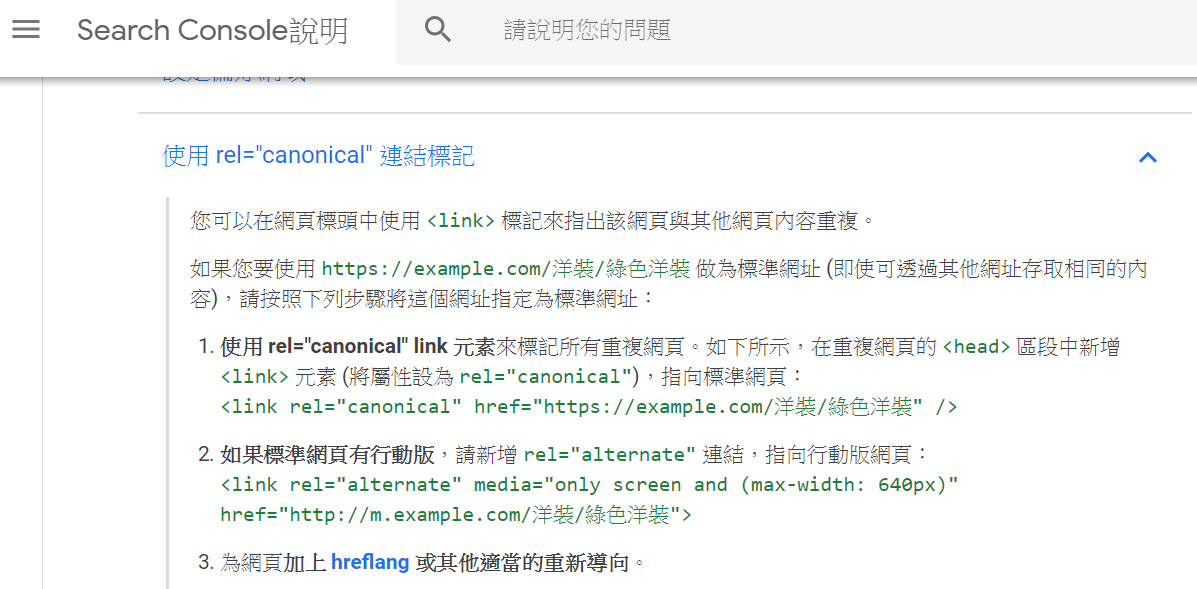
Task: Click the href="http://m.example.com/洋裝/綠色洋裝" code line
Action: point(456,514)
